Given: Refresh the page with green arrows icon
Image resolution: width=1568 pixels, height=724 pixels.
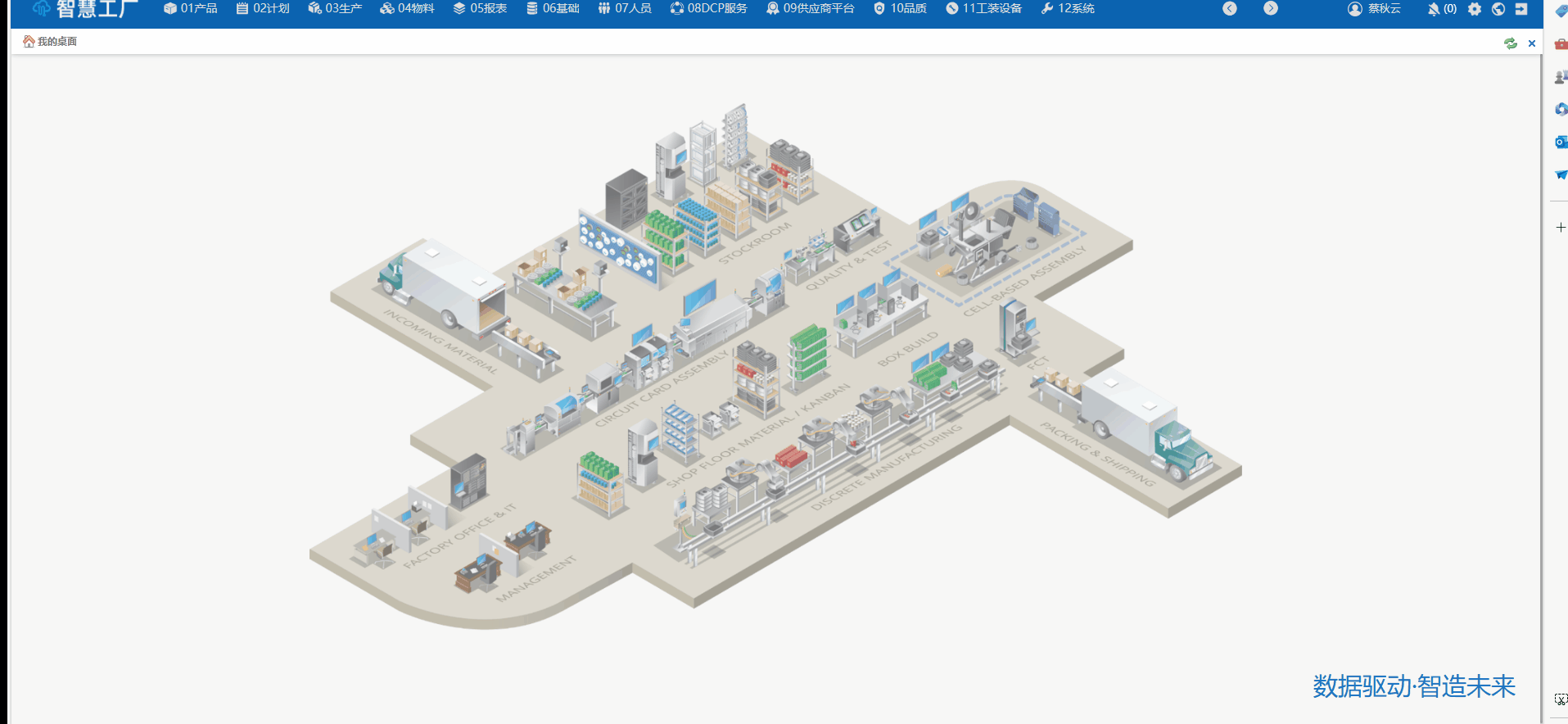Looking at the screenshot, I should [1510, 43].
